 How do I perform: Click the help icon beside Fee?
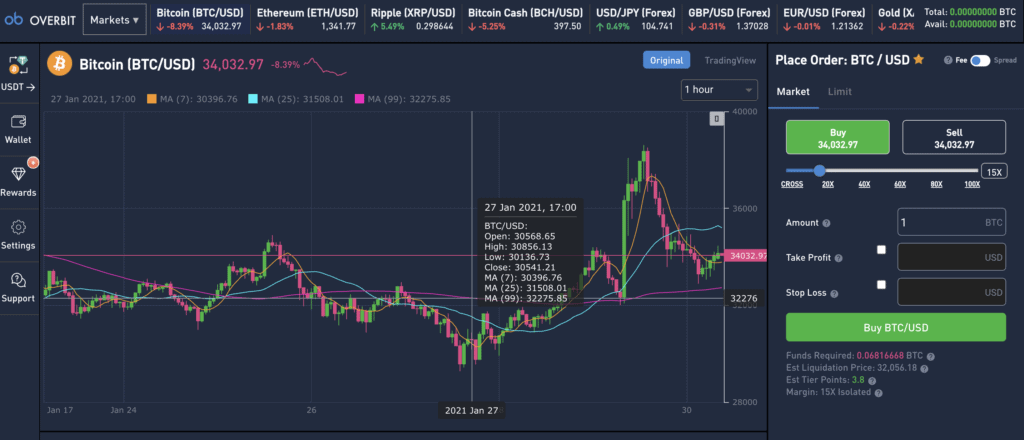pos(948,60)
